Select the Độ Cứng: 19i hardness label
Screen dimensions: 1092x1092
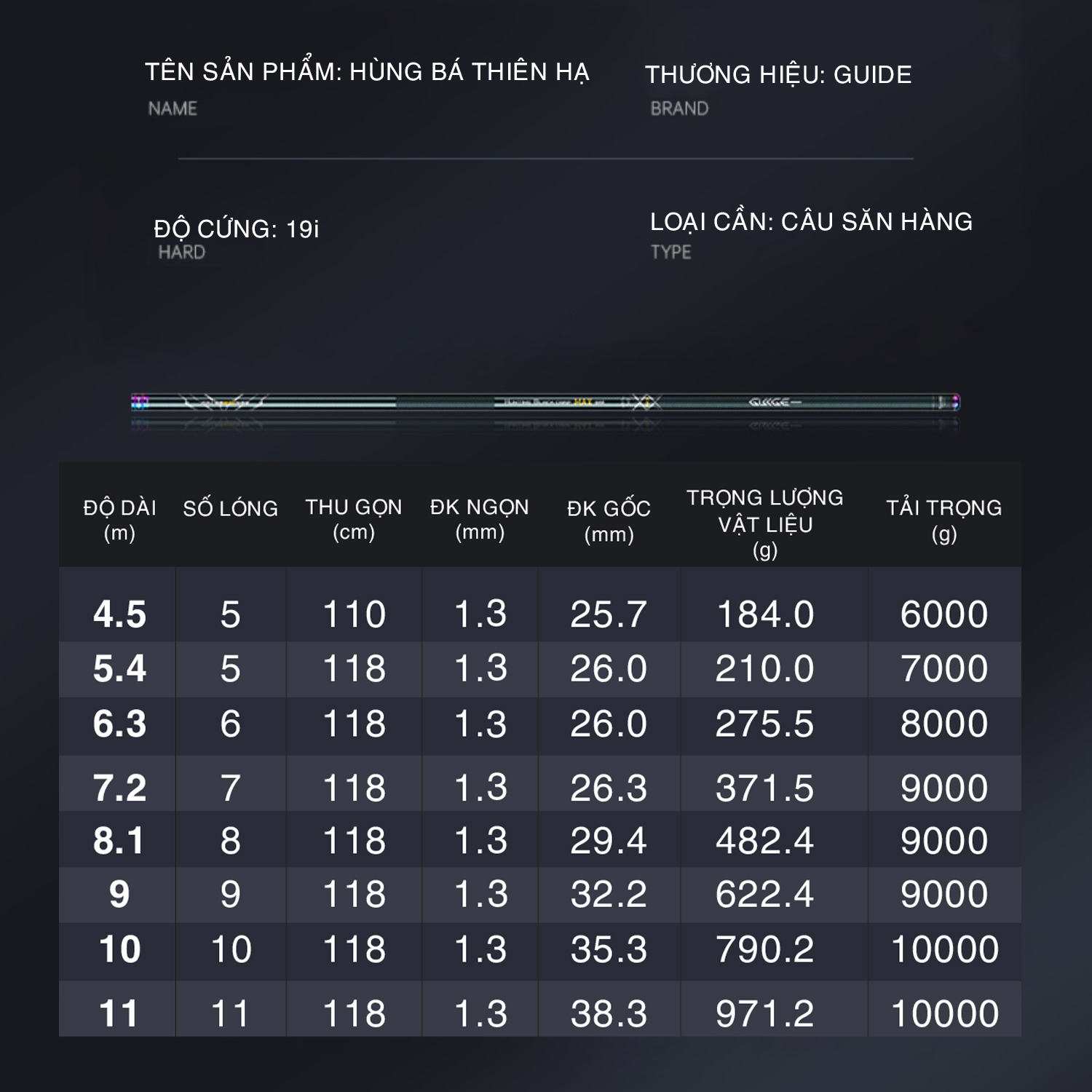point(237,229)
